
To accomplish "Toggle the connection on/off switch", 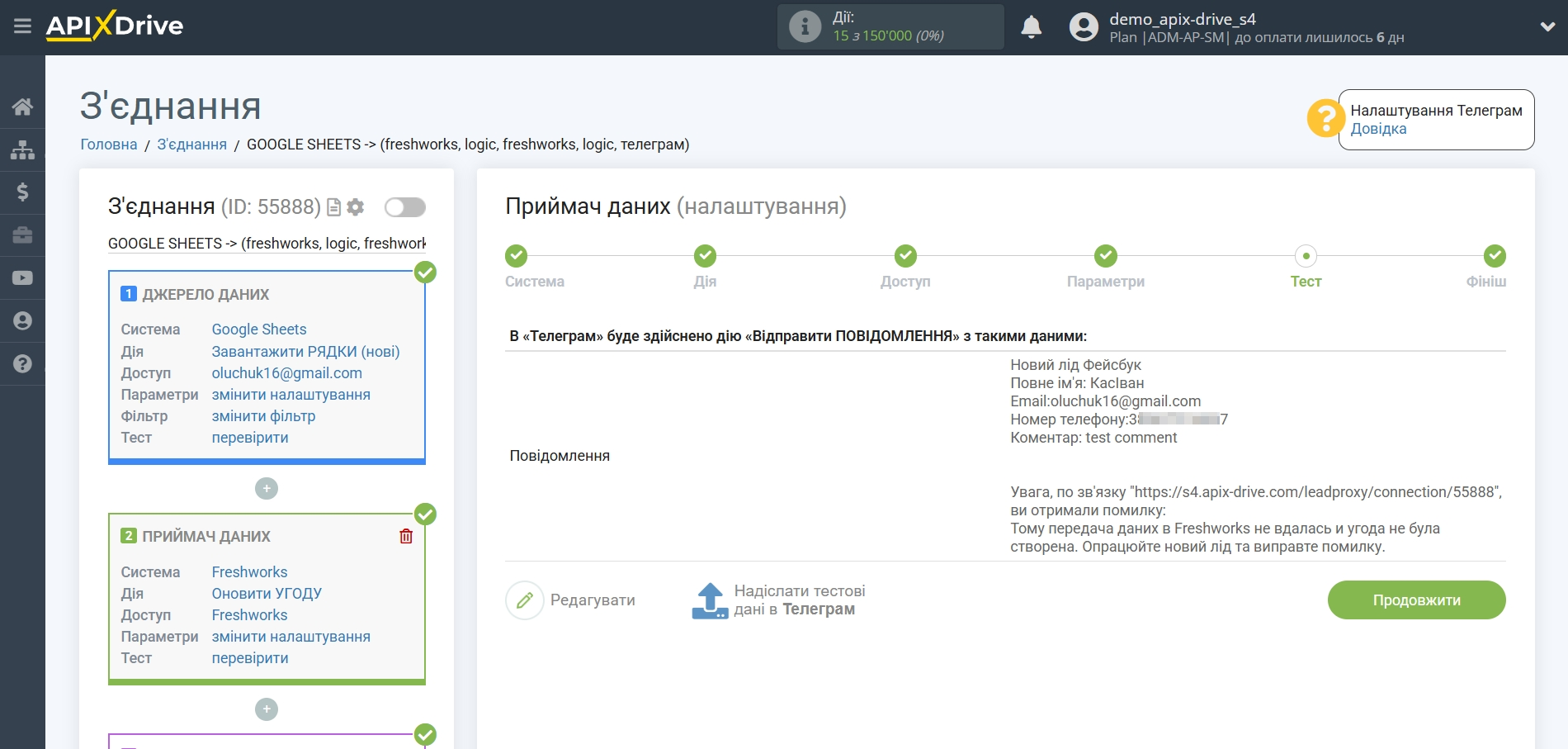I will (404, 207).
